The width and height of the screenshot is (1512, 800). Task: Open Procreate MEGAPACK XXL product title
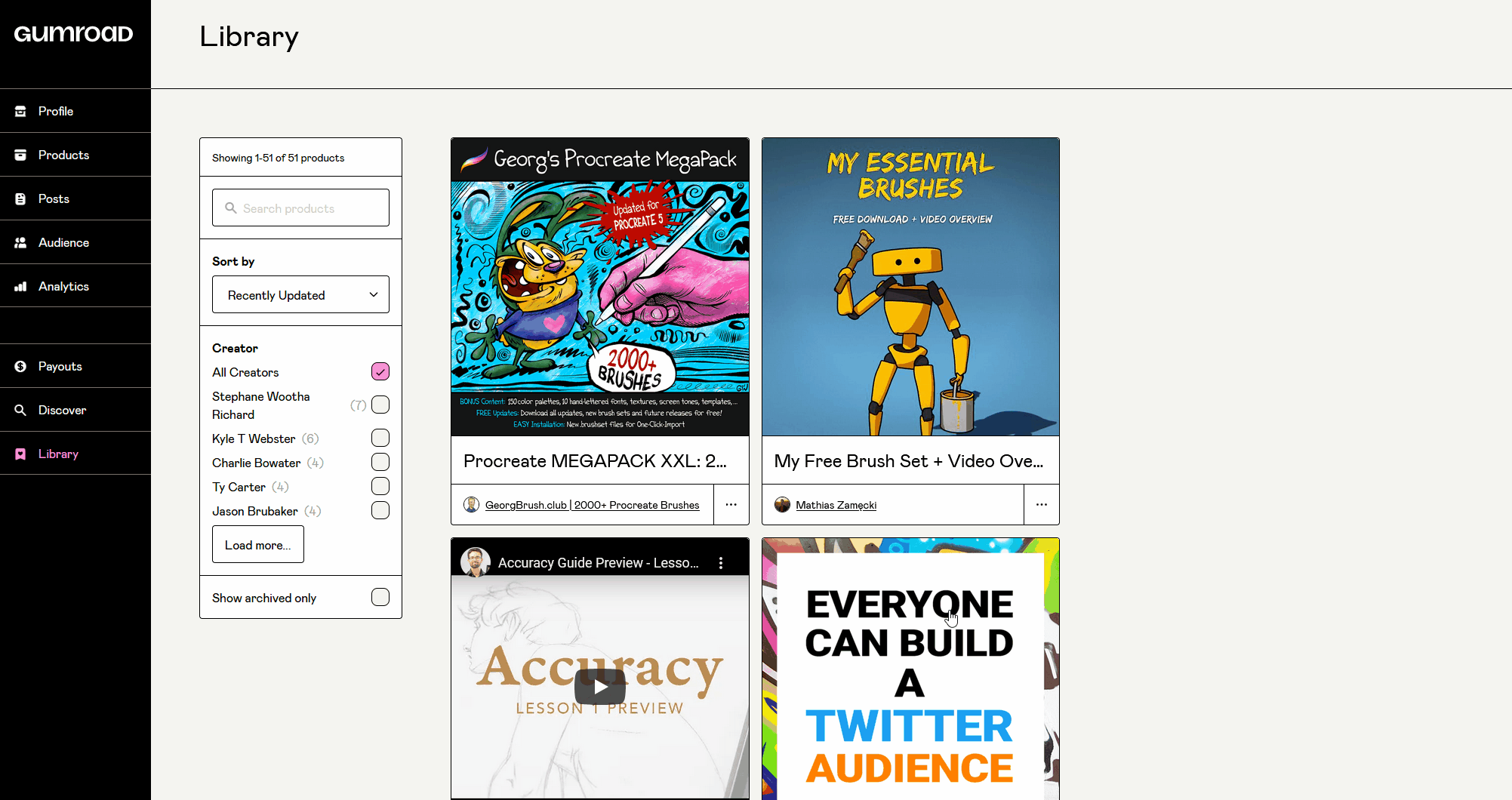point(595,461)
